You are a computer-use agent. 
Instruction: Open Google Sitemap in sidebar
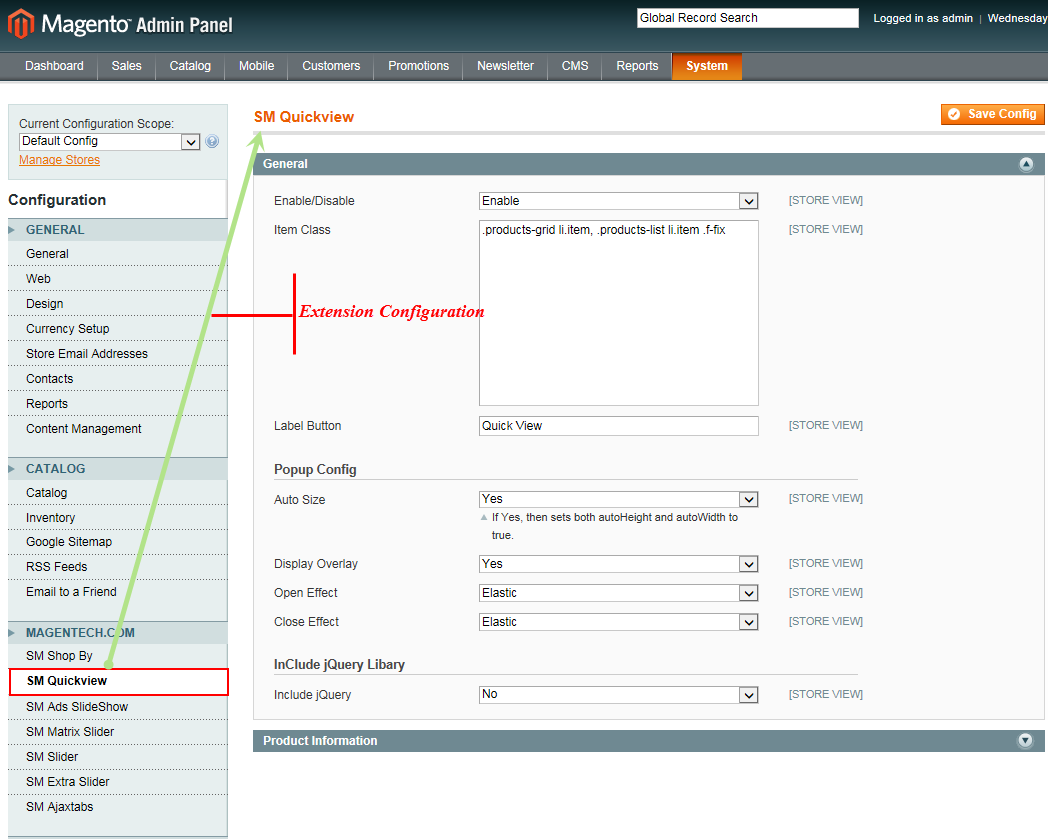[x=118, y=542]
